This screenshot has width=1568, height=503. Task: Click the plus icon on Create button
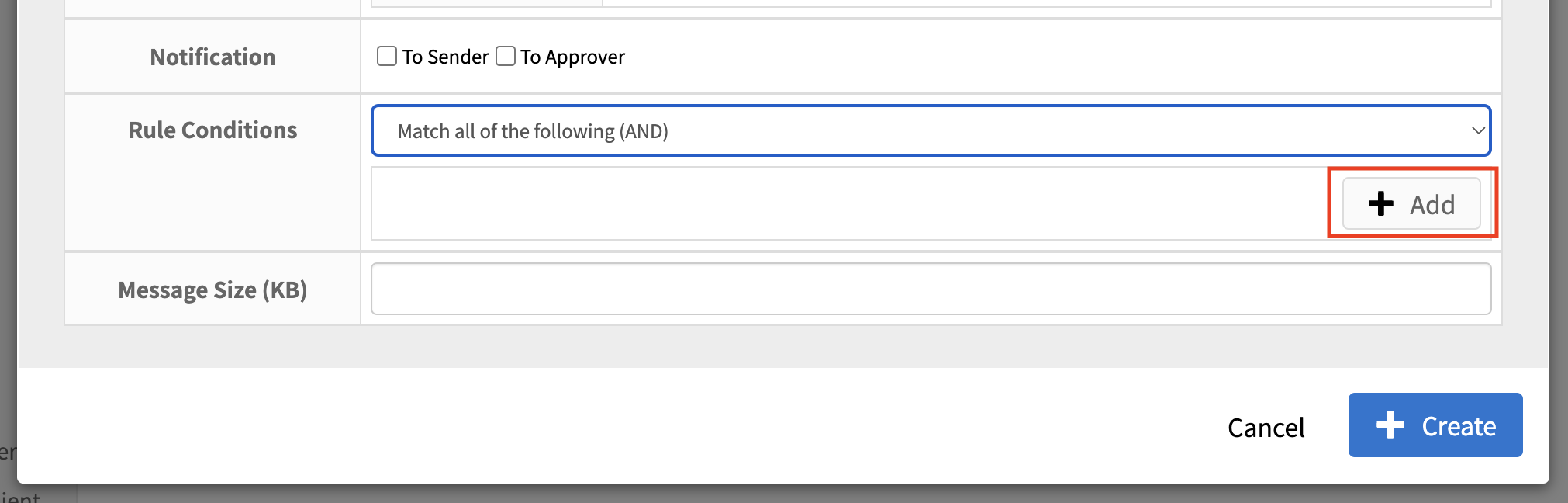coord(1390,425)
